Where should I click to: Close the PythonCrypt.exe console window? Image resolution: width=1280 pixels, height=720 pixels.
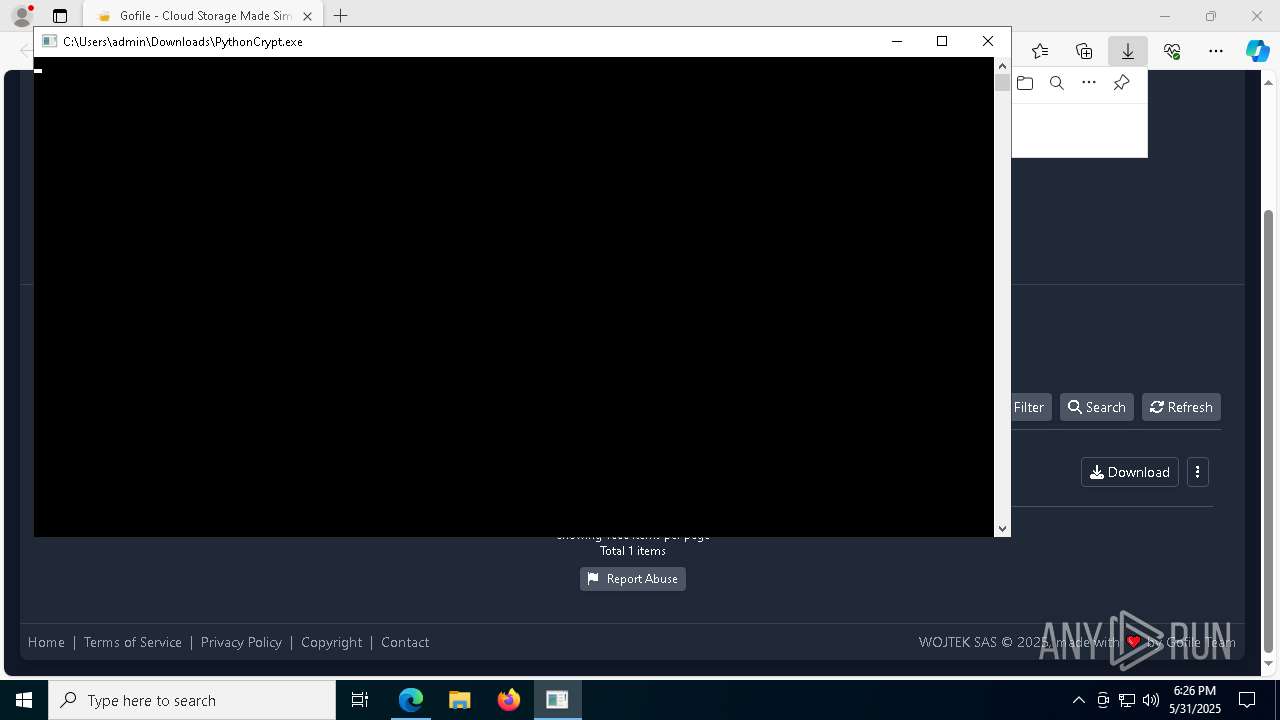click(988, 41)
